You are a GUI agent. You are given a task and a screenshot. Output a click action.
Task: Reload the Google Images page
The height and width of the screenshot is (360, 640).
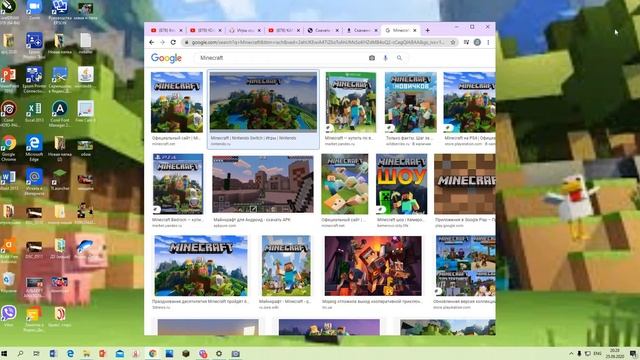(173, 42)
